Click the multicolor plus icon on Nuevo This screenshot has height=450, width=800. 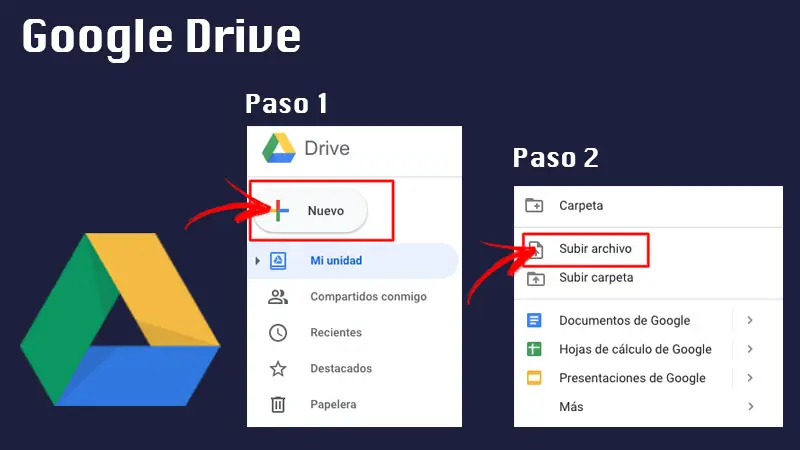(x=279, y=210)
